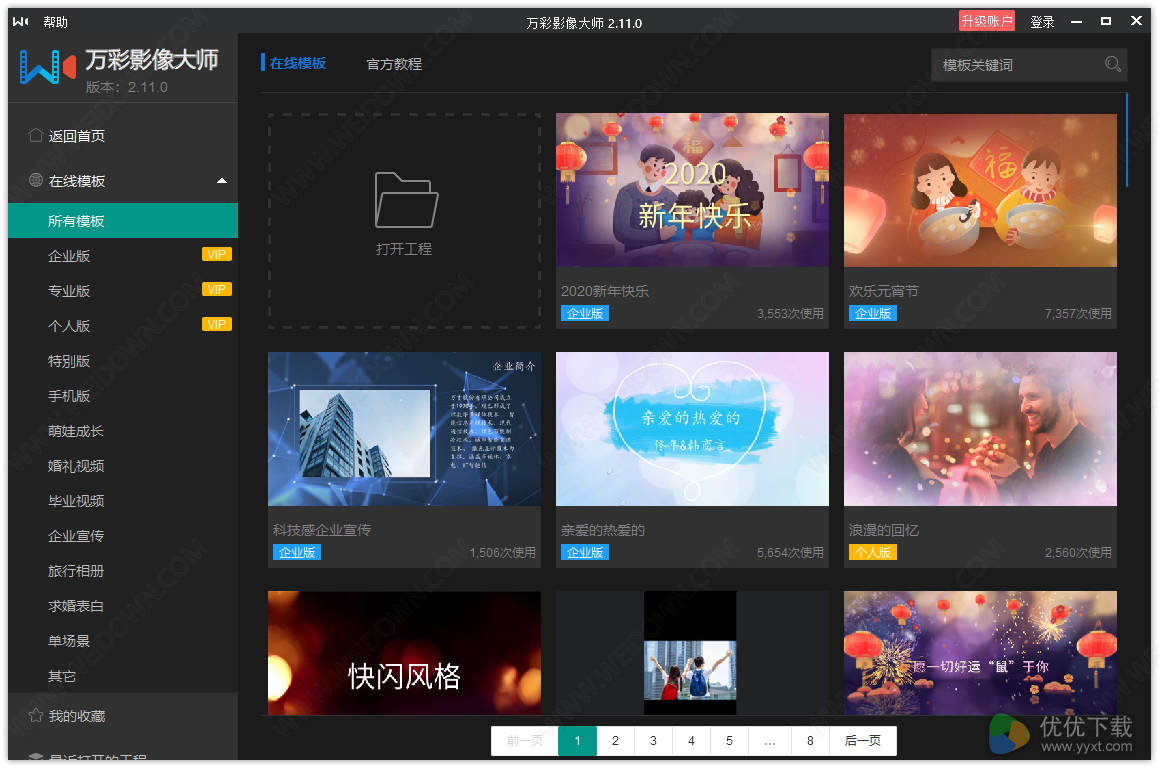Click the template list vertical scrollbar

(x=1126, y=140)
